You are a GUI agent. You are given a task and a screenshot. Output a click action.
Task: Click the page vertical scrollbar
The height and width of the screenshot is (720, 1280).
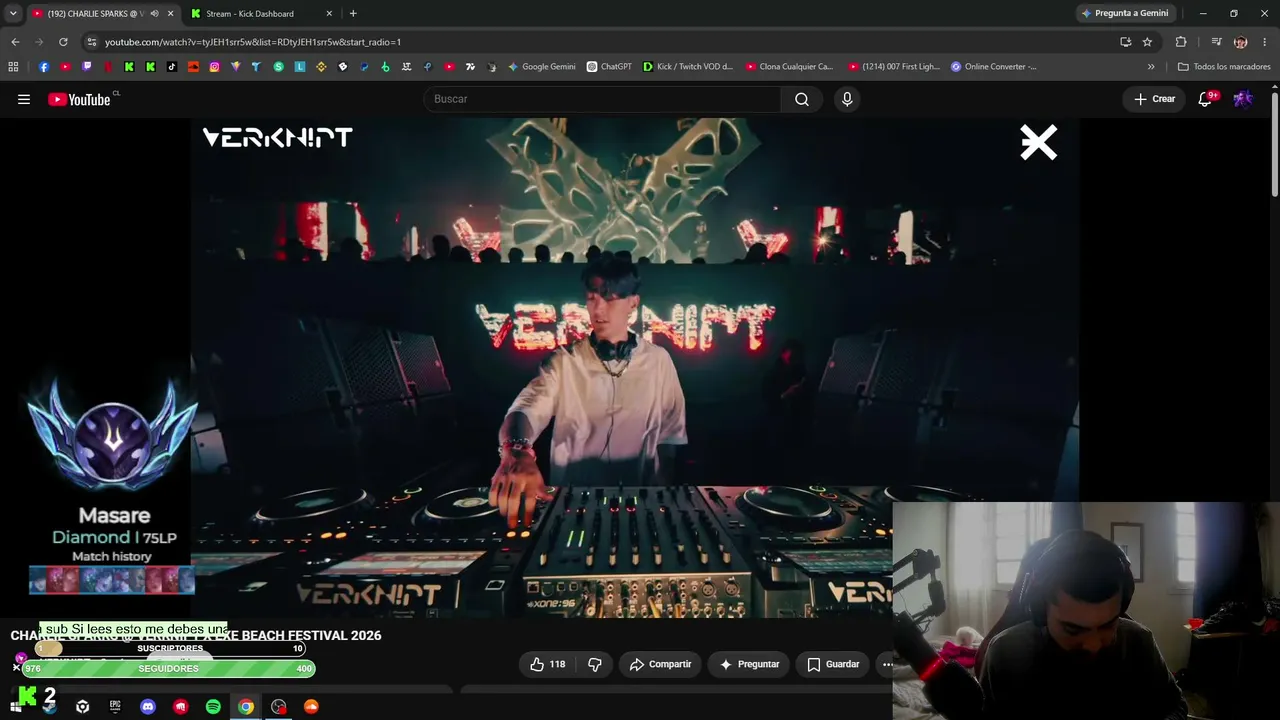coord(1275,145)
